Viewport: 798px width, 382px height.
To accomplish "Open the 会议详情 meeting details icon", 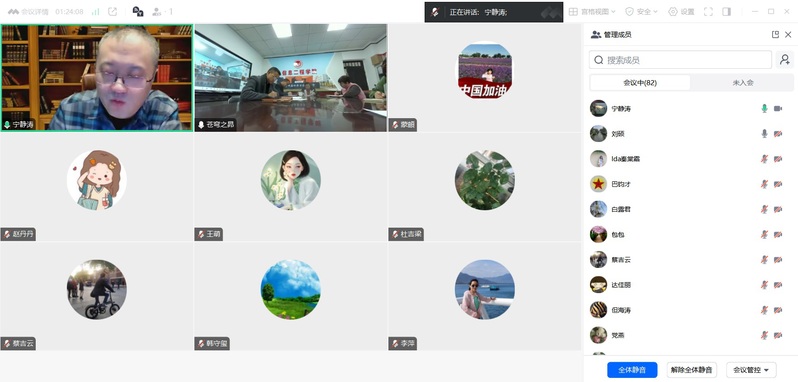I will click(x=13, y=12).
